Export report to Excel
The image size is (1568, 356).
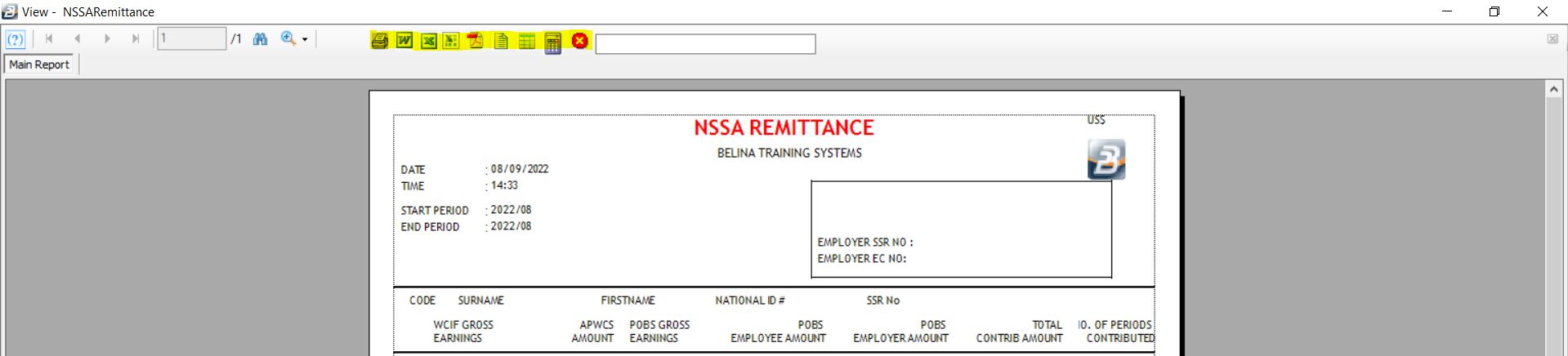point(429,41)
